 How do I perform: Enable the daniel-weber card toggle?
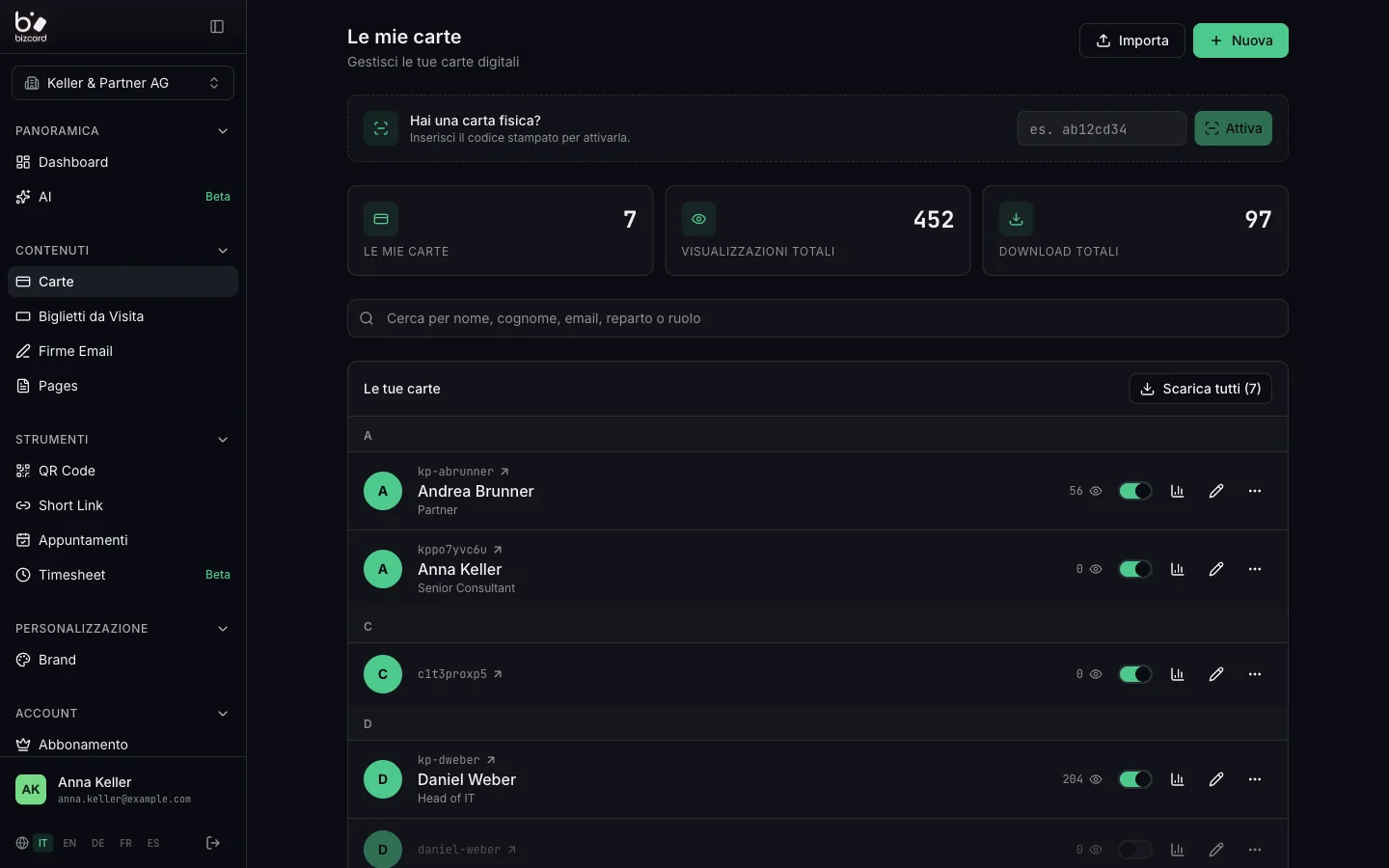coord(1135,850)
